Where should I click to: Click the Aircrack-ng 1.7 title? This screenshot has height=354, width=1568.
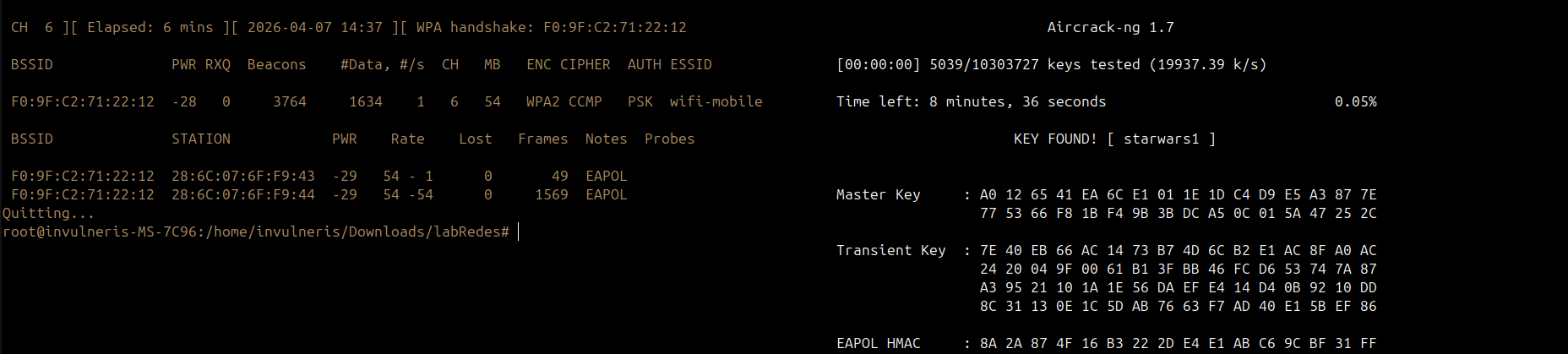coord(1110,27)
